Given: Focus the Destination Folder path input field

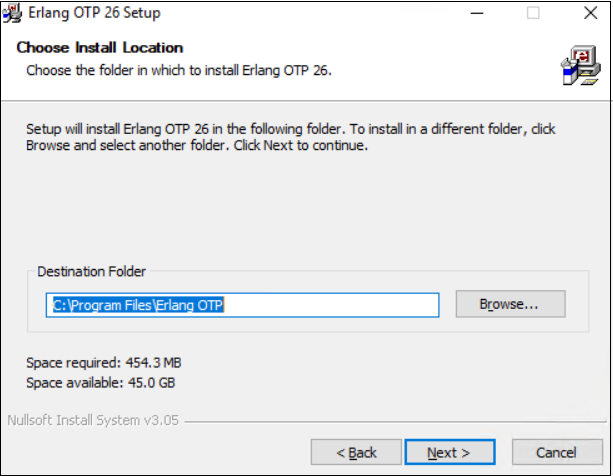Looking at the screenshot, I should [330, 305].
